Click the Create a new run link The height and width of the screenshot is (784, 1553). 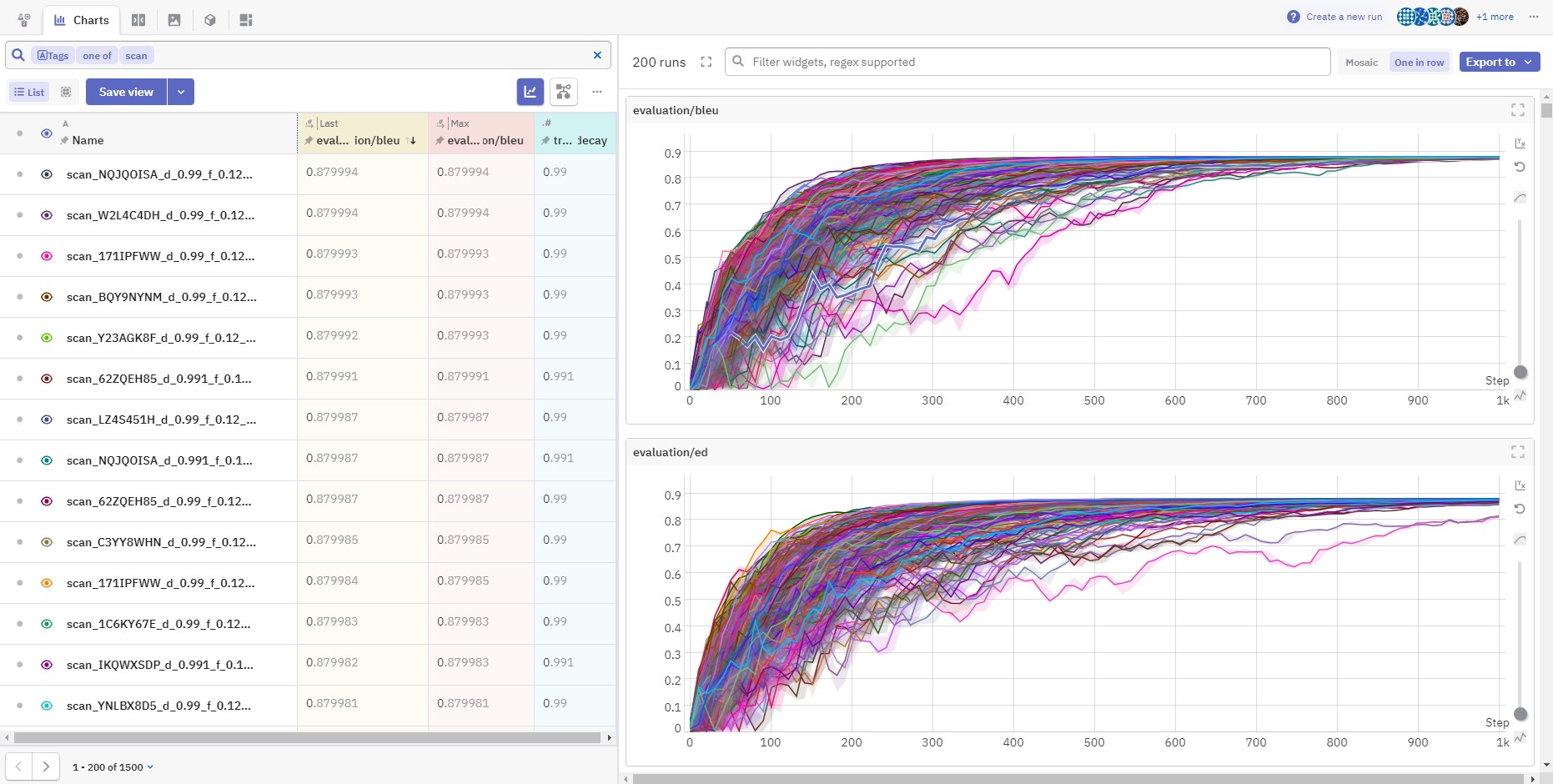click(1343, 17)
